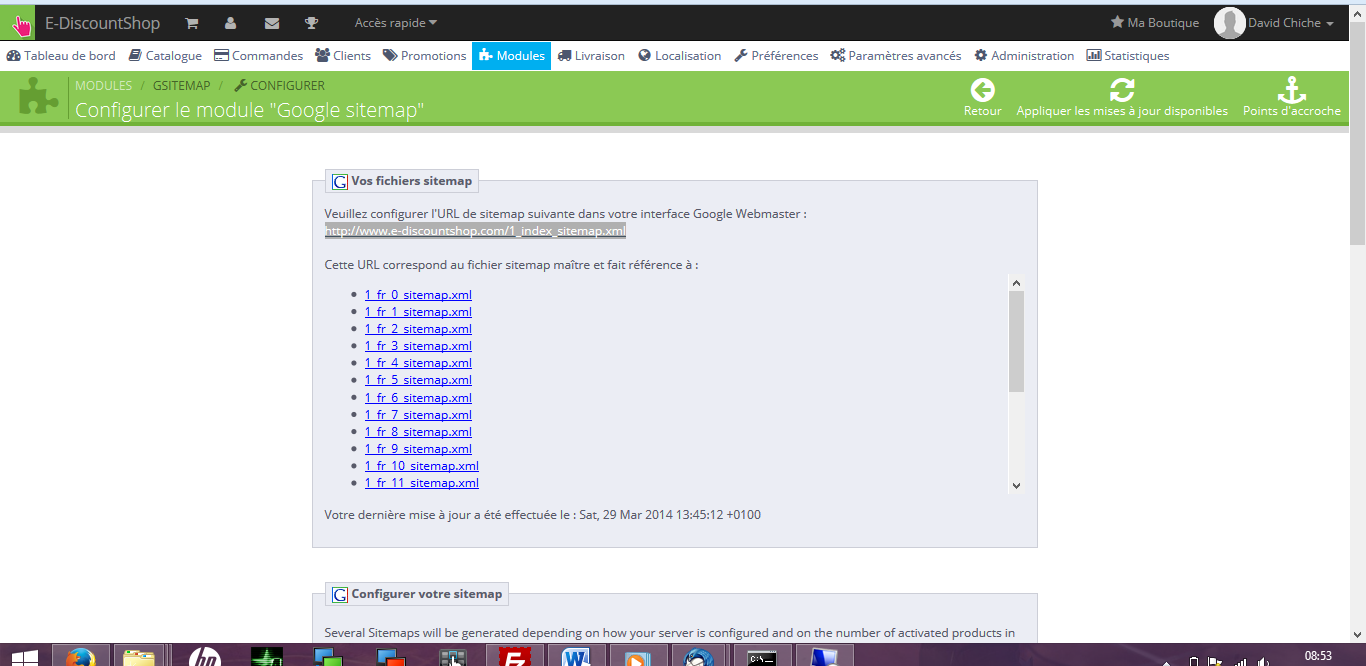The height and width of the screenshot is (666, 1366).
Task: Open Thunderbird from the taskbar
Action: 697,657
